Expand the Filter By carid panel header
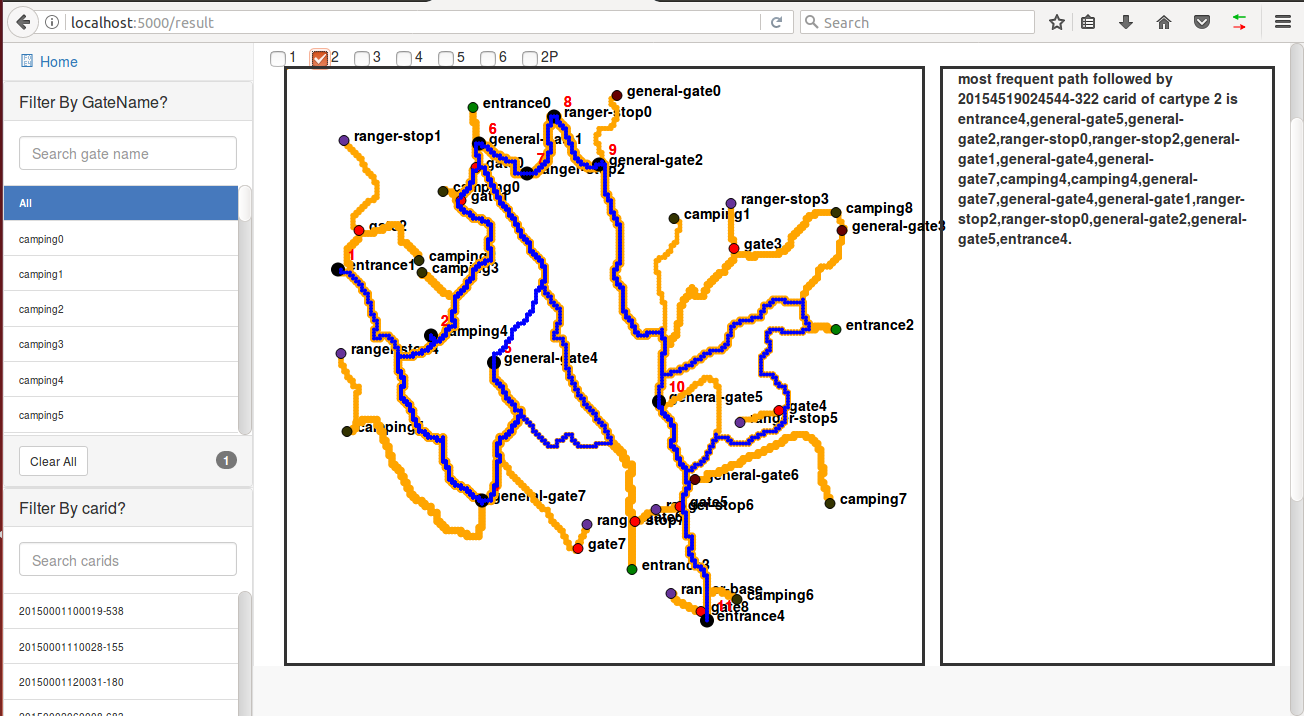 (x=127, y=508)
